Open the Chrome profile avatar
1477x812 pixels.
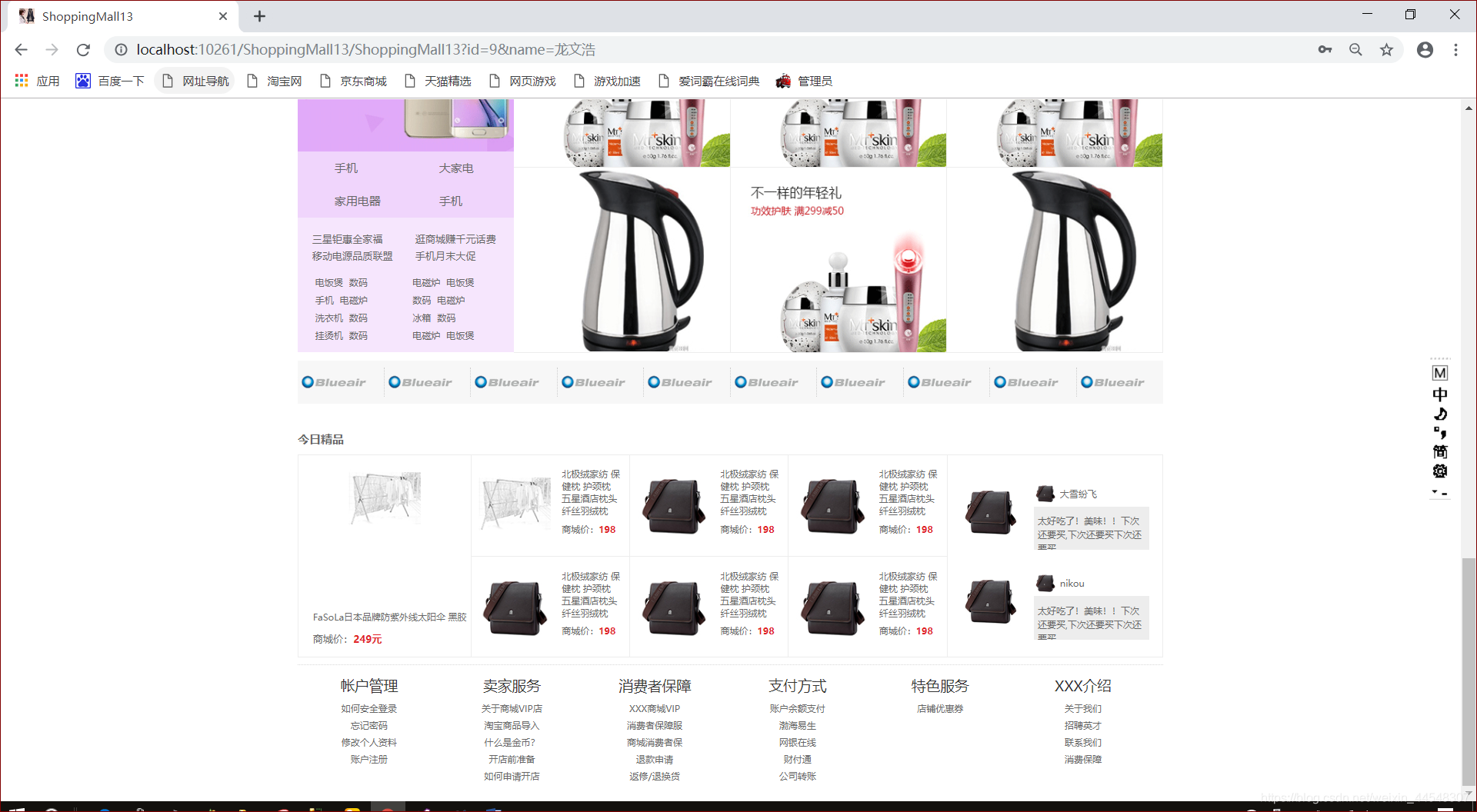tap(1425, 49)
